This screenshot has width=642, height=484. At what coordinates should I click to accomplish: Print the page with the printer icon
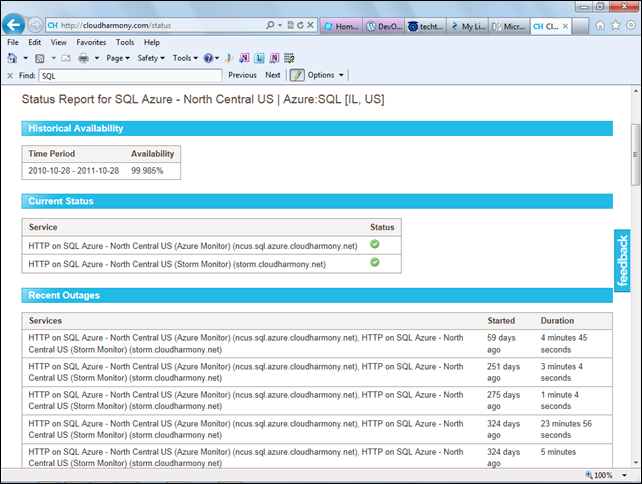coord(84,58)
